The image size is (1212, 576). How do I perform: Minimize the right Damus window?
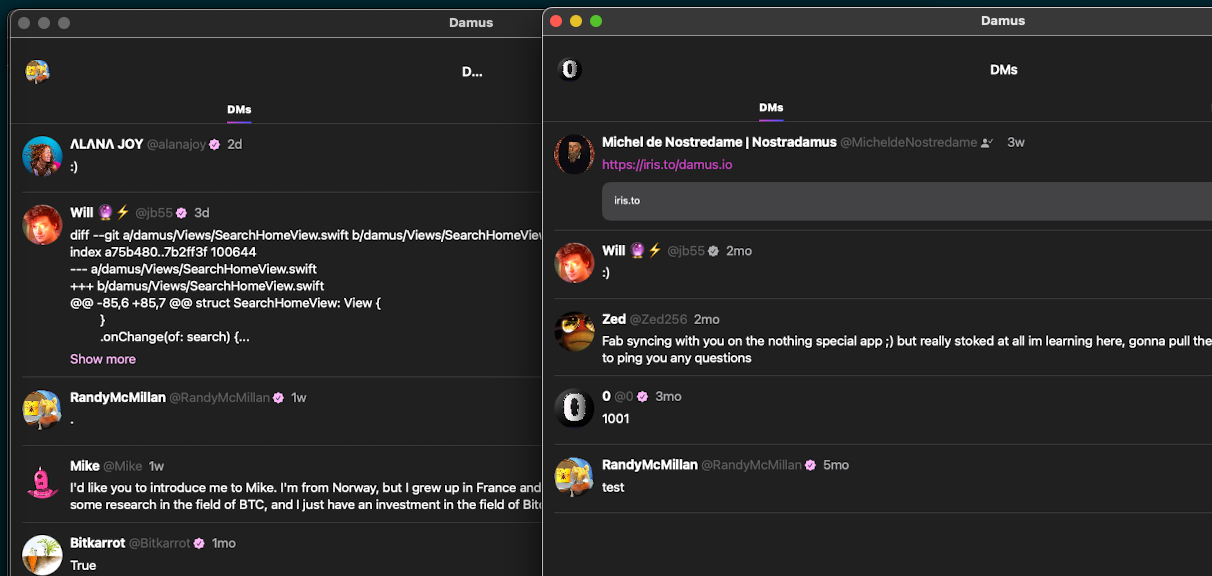point(576,21)
